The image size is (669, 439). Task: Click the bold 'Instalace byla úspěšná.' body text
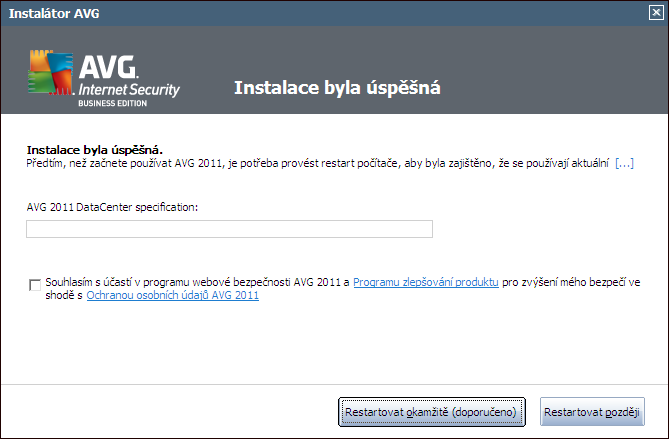click(x=95, y=150)
